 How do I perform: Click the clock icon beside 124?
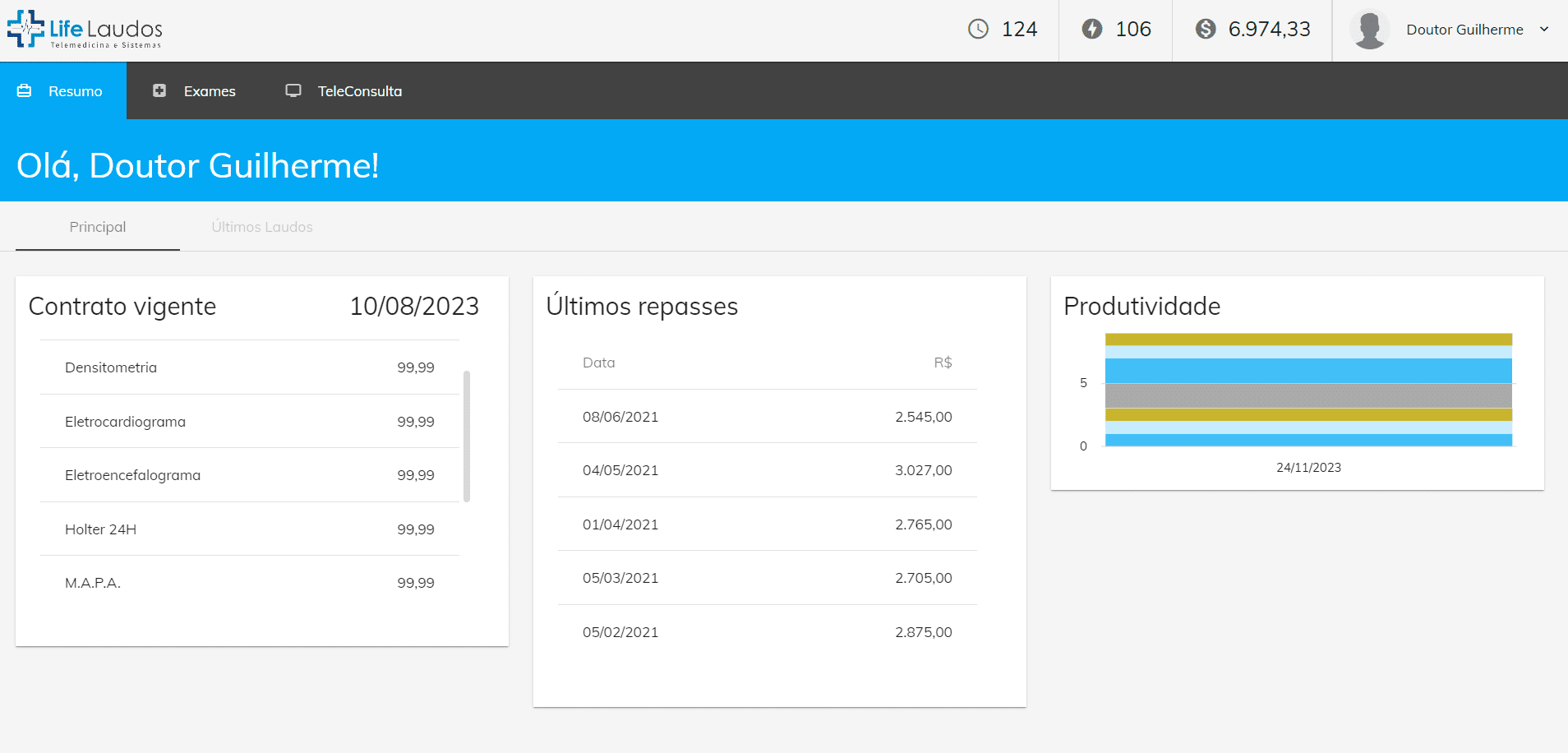[x=978, y=30]
